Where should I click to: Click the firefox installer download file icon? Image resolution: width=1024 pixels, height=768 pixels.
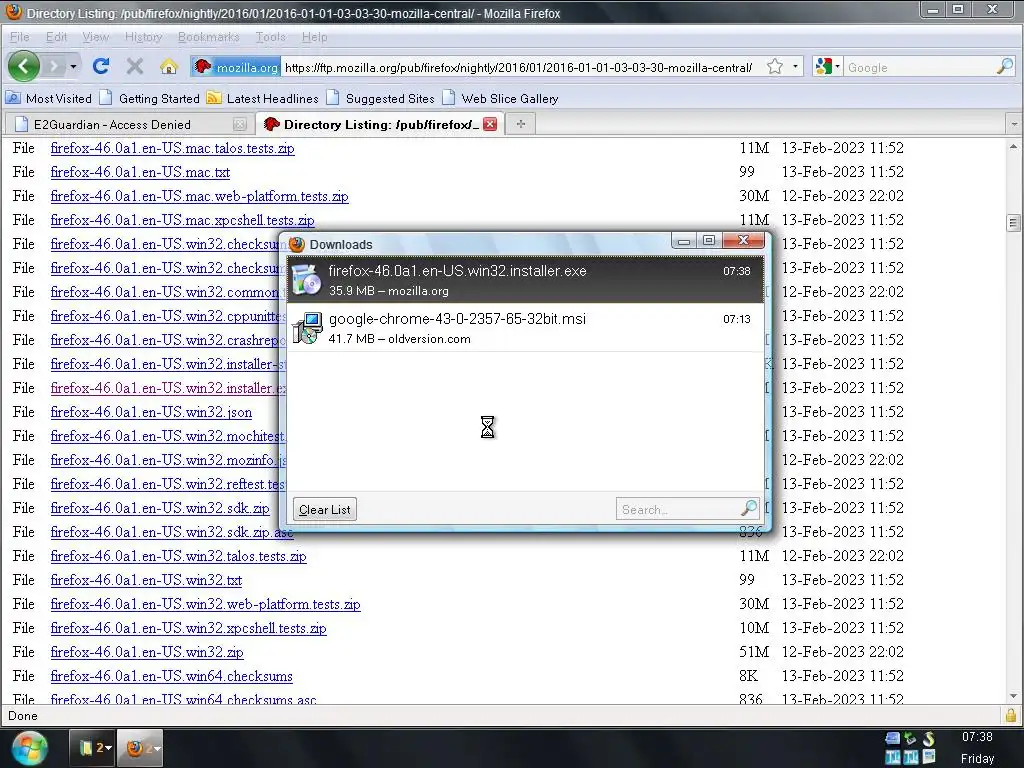pyautogui.click(x=307, y=280)
